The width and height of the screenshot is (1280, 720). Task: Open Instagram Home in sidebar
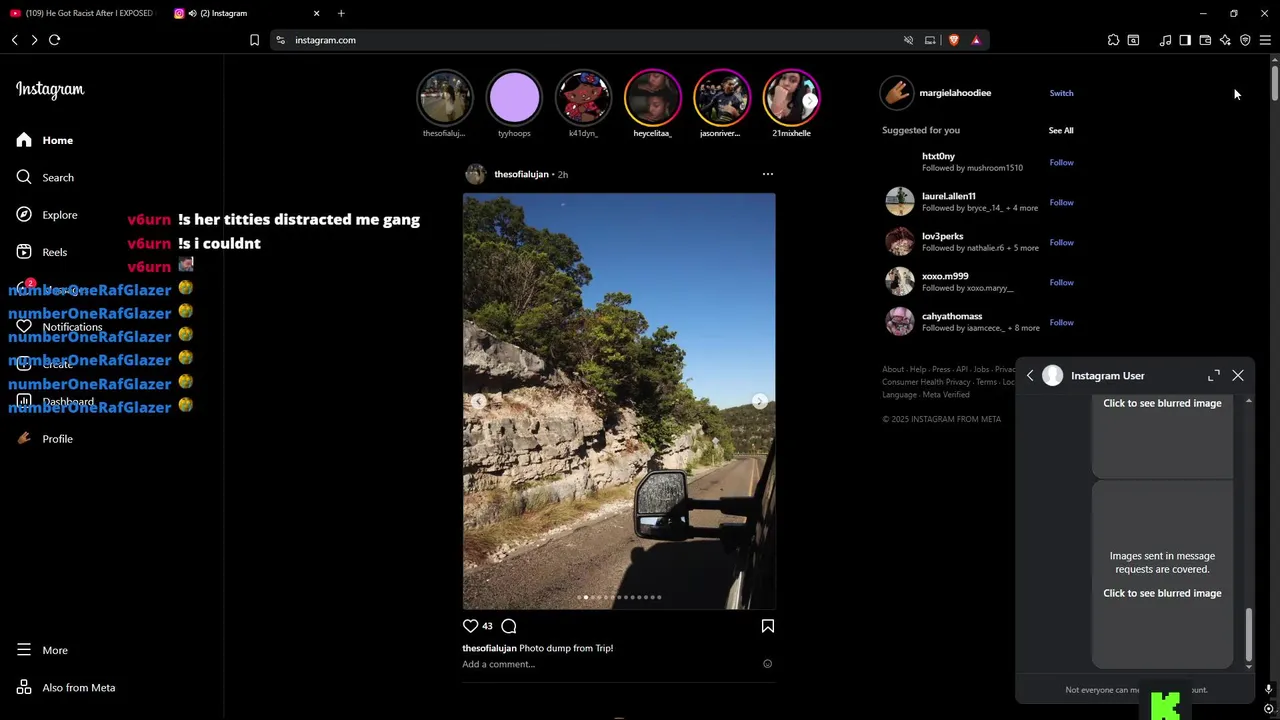[x=45, y=140]
